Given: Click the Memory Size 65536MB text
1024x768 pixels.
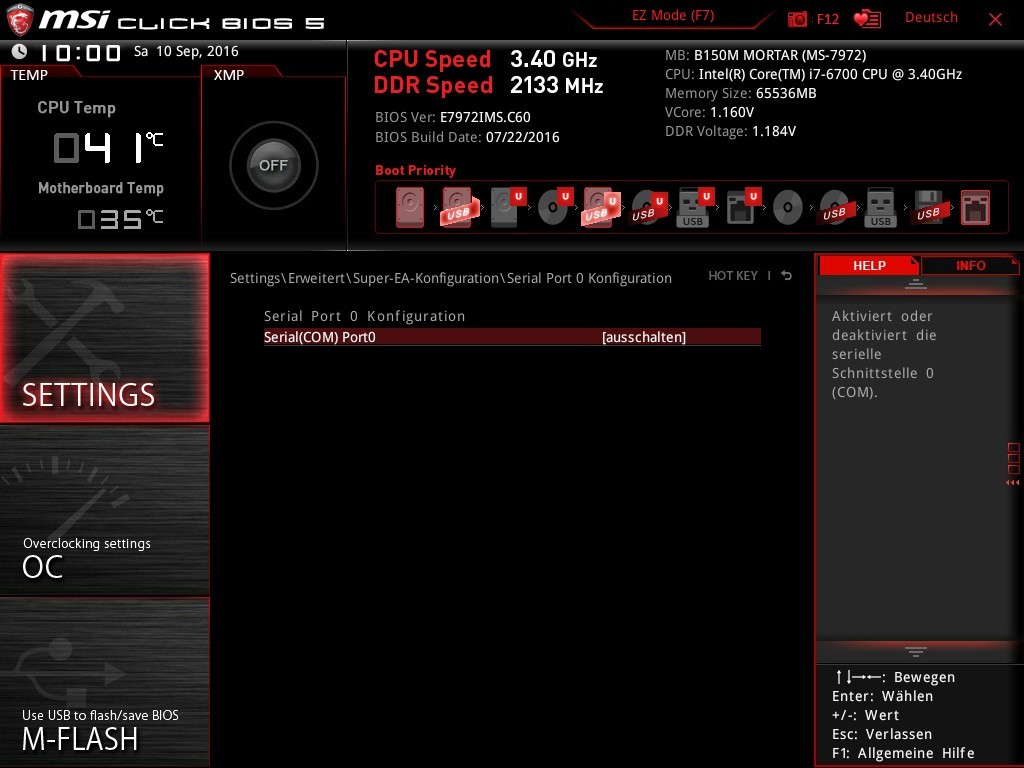Looking at the screenshot, I should (x=741, y=93).
